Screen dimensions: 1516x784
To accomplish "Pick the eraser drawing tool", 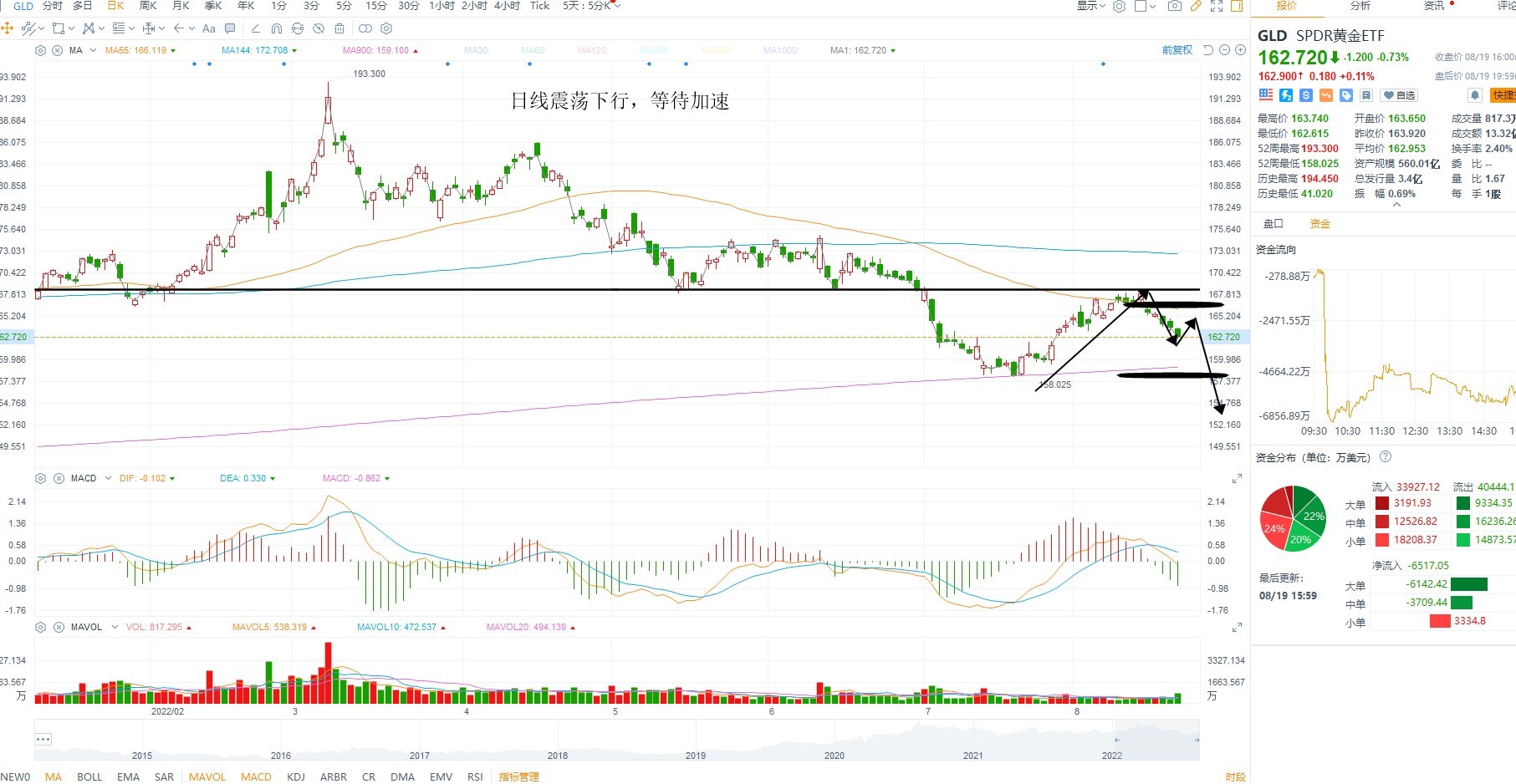I will pos(255,28).
